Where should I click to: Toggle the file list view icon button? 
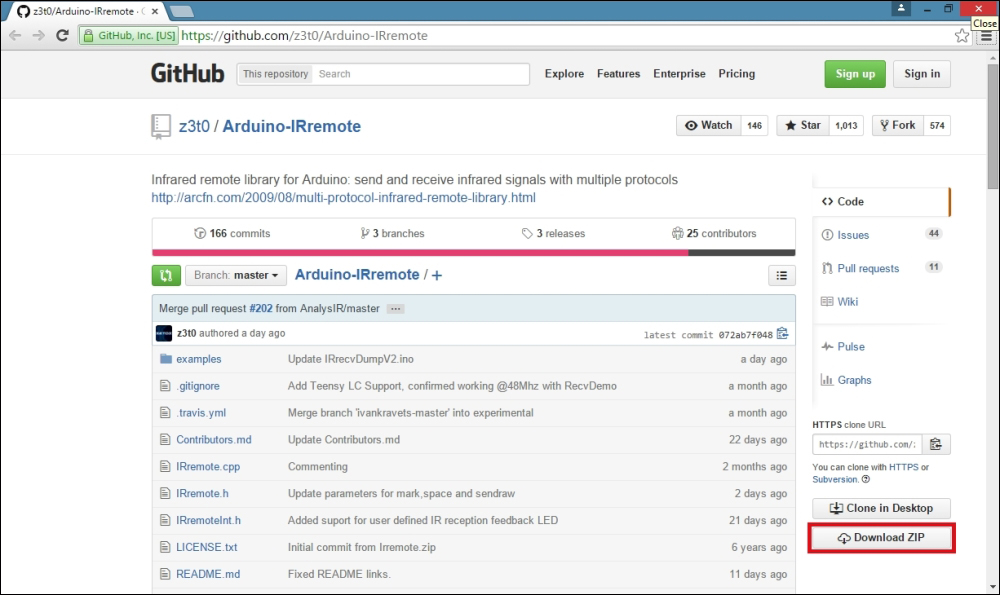click(781, 275)
